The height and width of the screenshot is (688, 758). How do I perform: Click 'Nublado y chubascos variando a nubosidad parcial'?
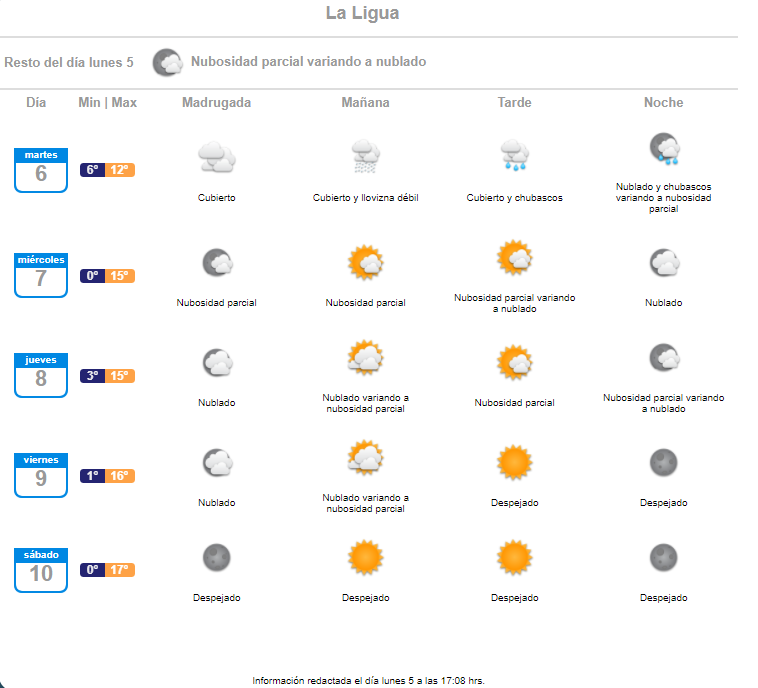663,198
